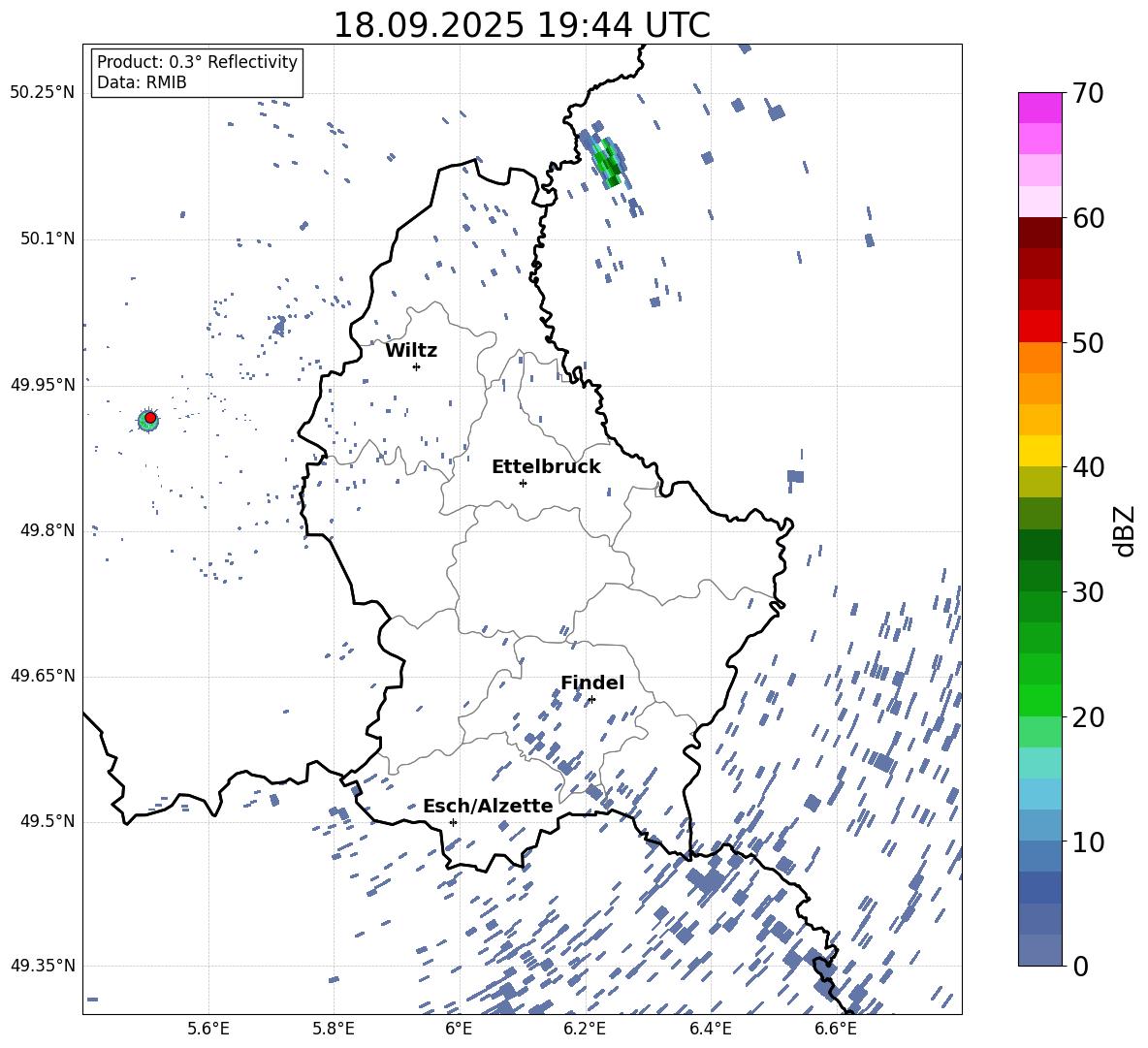
Task: Click the Ettelbruck station cross marker
Action: click(523, 483)
